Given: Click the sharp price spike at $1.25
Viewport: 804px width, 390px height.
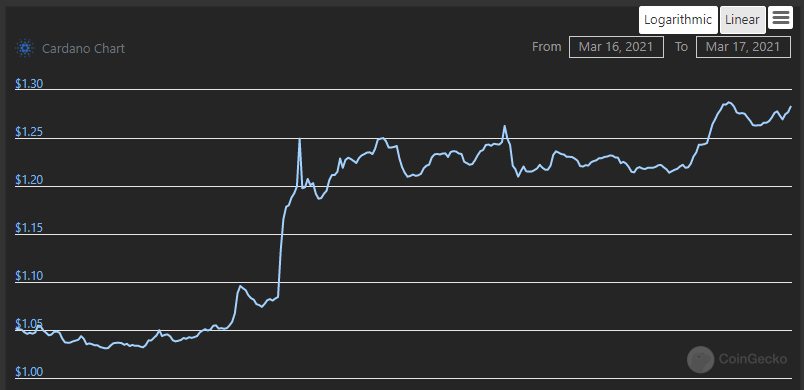Looking at the screenshot, I should [x=299, y=140].
